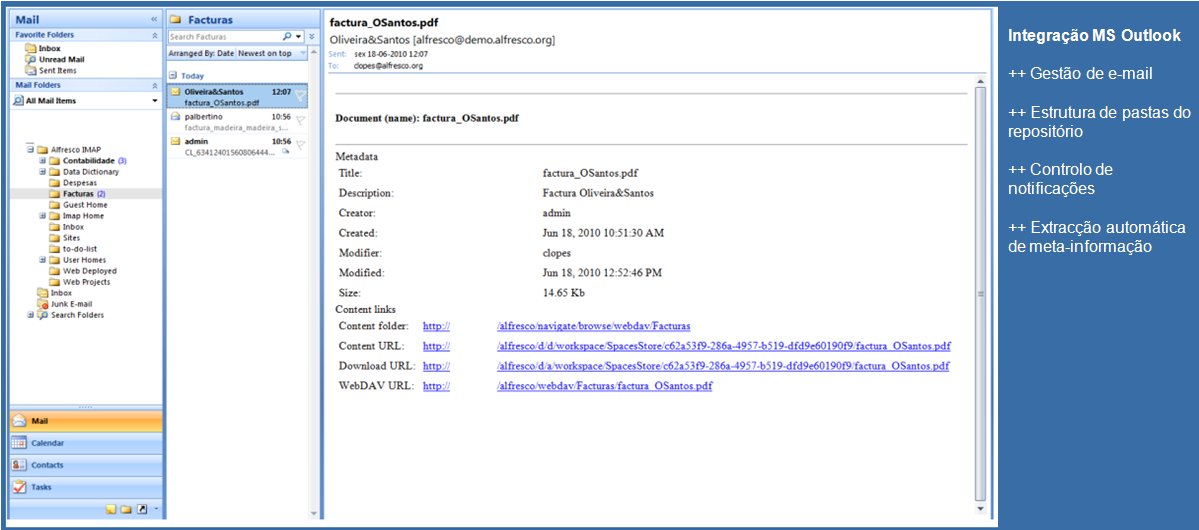Open the Content folder http link
The height and width of the screenshot is (530, 1199).
tap(437, 327)
